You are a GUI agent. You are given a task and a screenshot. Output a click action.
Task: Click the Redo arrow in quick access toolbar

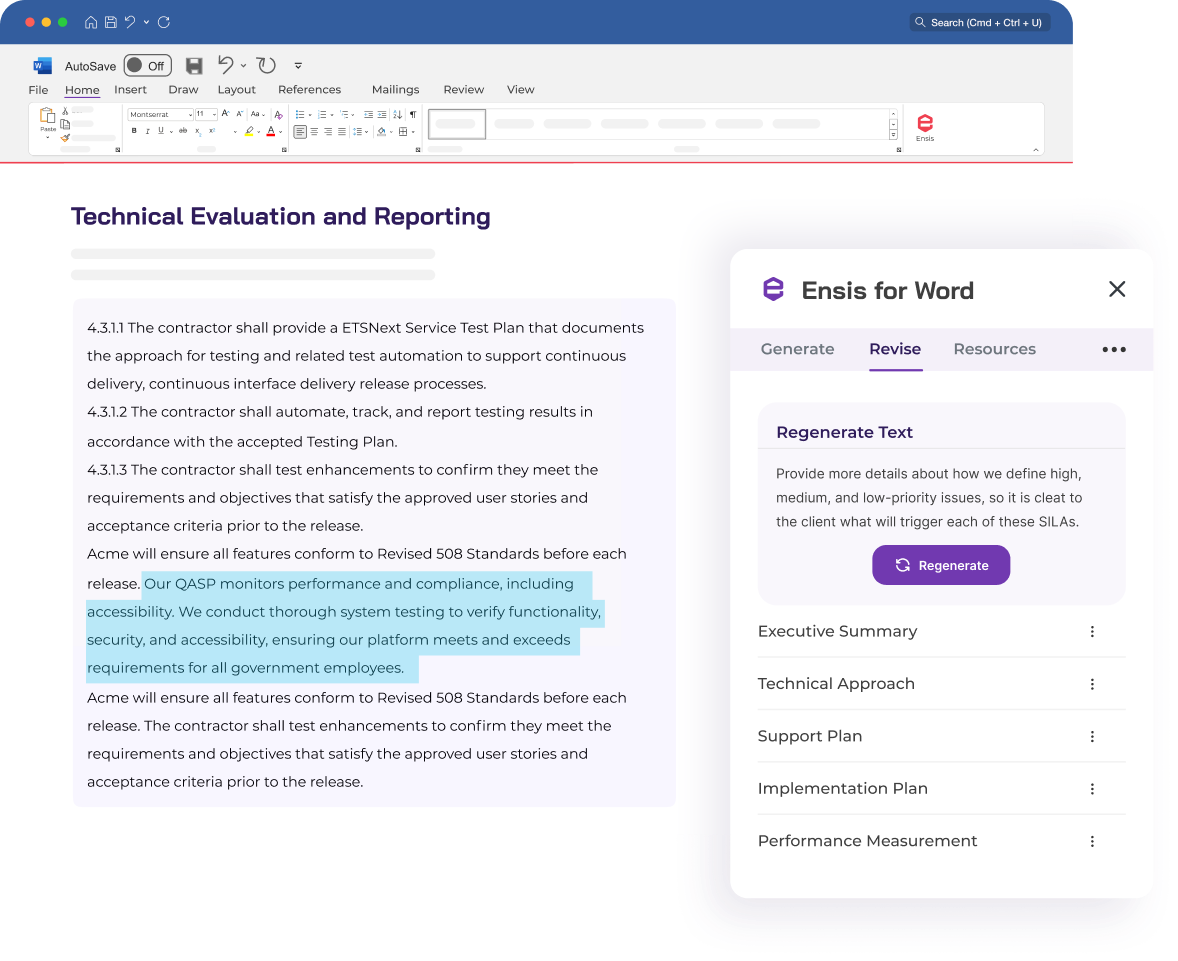(x=266, y=65)
